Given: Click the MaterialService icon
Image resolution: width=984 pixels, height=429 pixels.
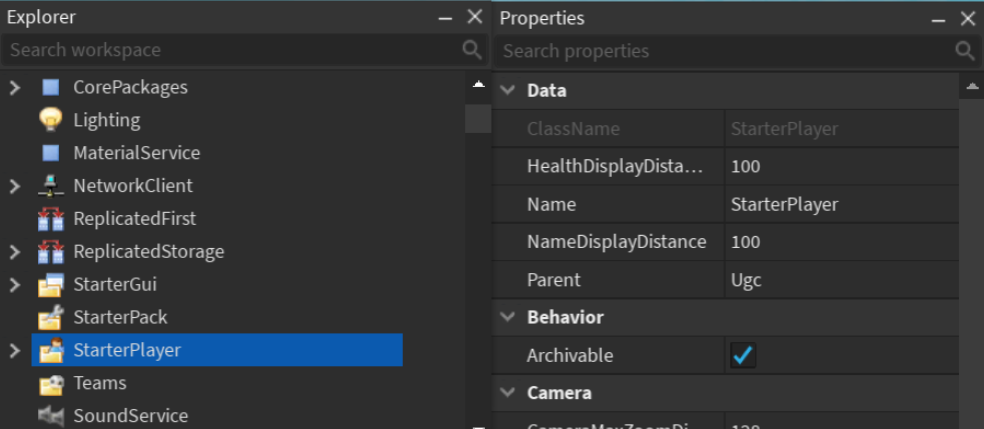Looking at the screenshot, I should [51, 153].
